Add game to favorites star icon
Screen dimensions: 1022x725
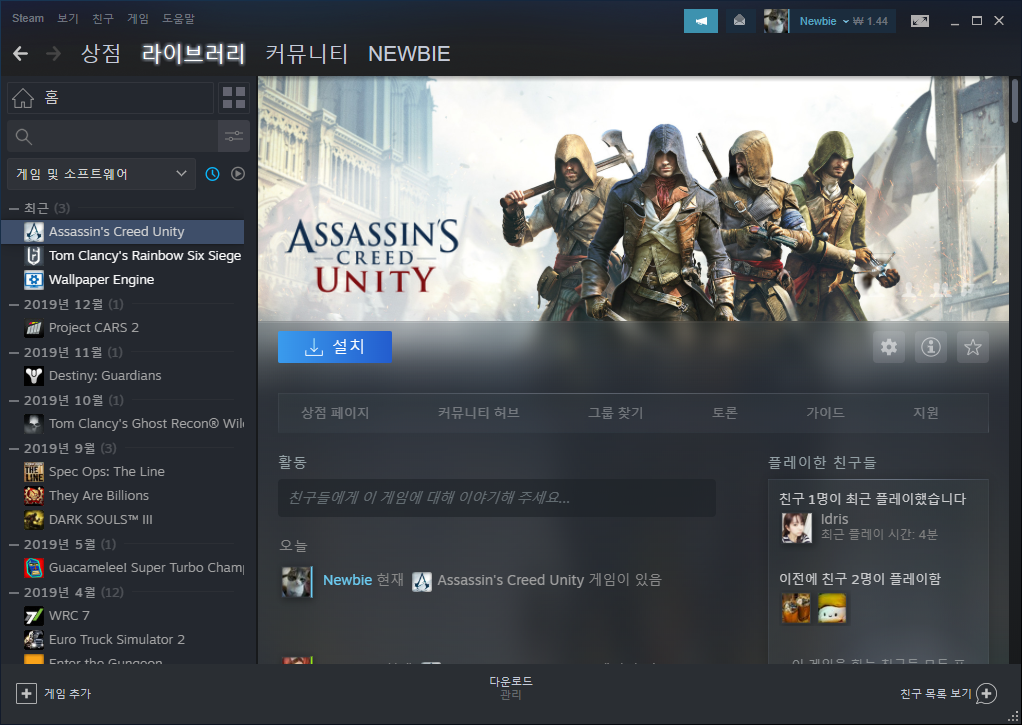972,348
